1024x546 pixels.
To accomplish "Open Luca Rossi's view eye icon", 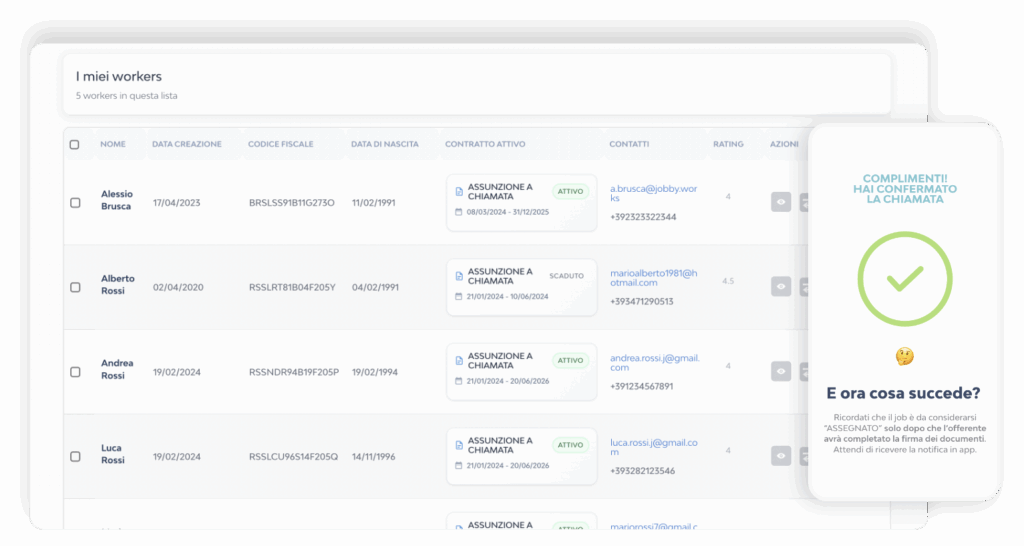I will click(x=781, y=456).
